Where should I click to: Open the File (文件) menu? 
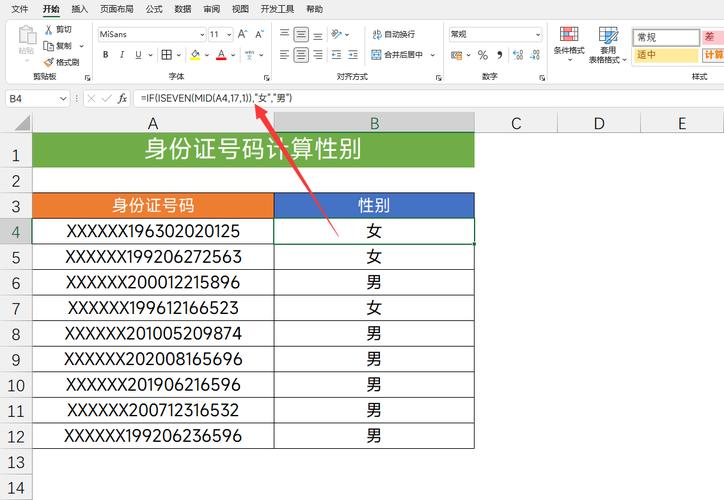click(19, 9)
